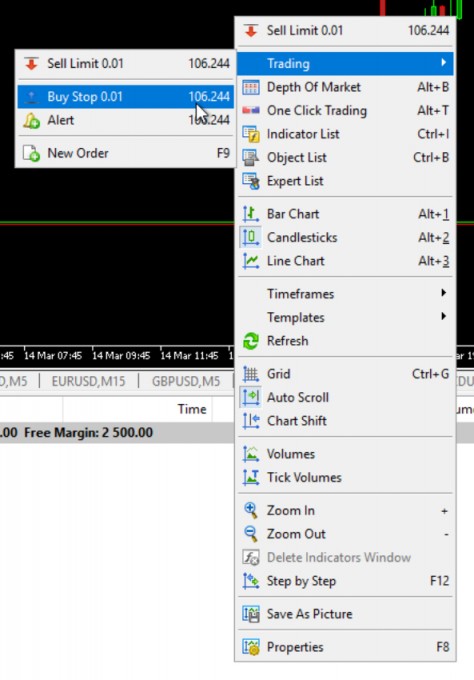Image resolution: width=474 pixels, height=680 pixels.
Task: Click the Save As Picture icon
Action: coord(251,614)
